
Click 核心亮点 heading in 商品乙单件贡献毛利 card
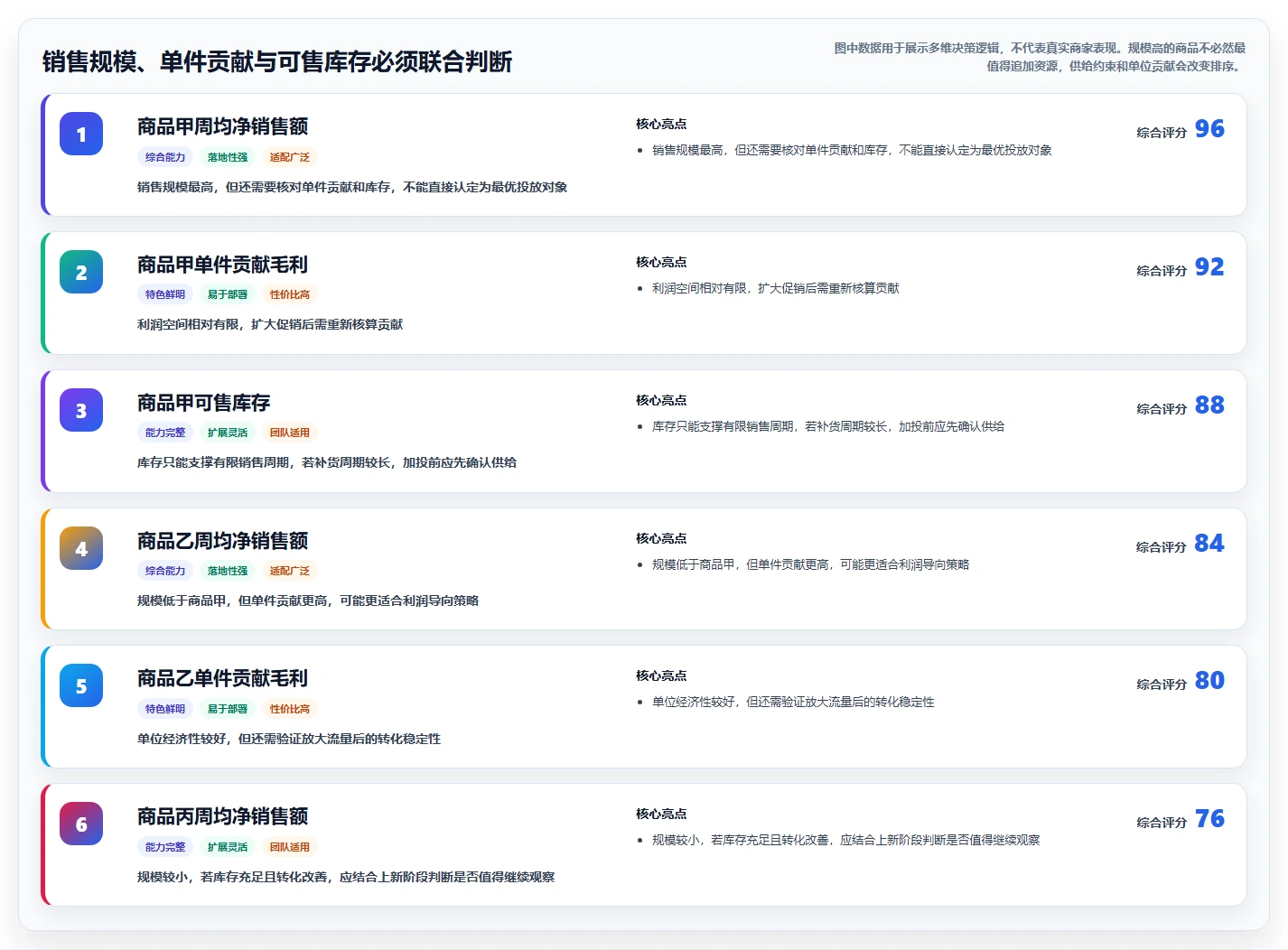pos(661,675)
